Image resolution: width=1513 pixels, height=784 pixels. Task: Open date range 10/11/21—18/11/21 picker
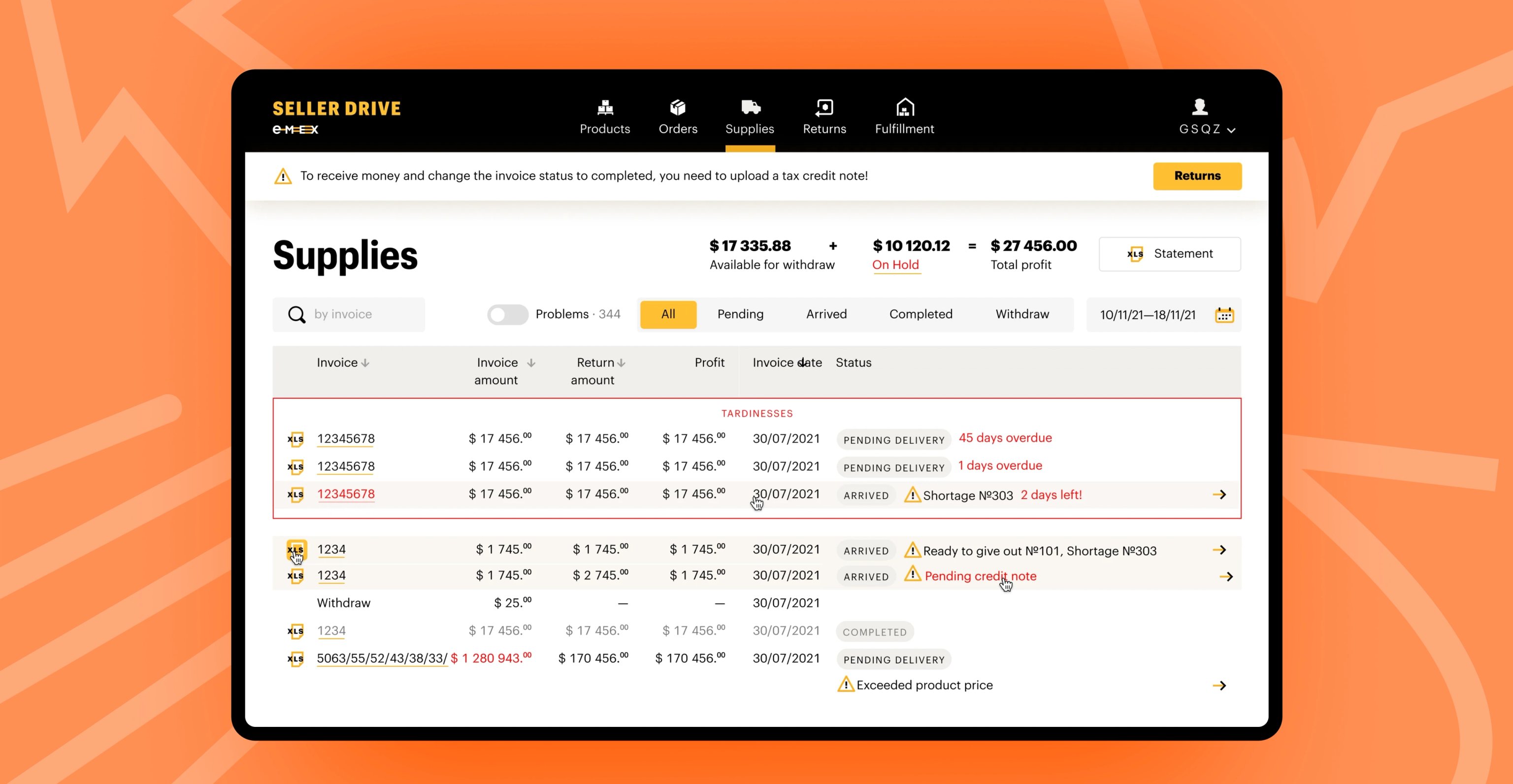[x=1163, y=315]
